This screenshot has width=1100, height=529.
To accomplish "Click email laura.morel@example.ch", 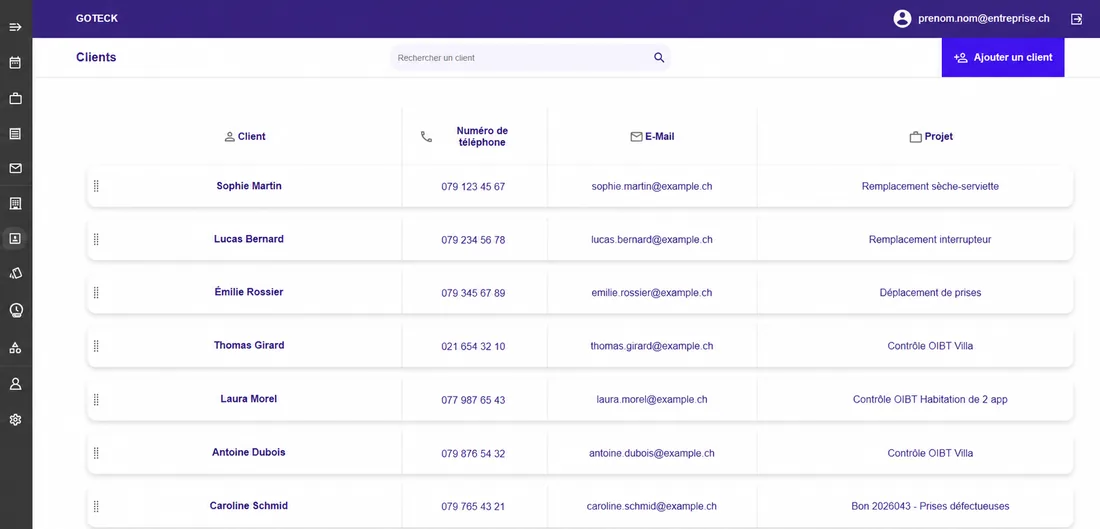I will (652, 399).
